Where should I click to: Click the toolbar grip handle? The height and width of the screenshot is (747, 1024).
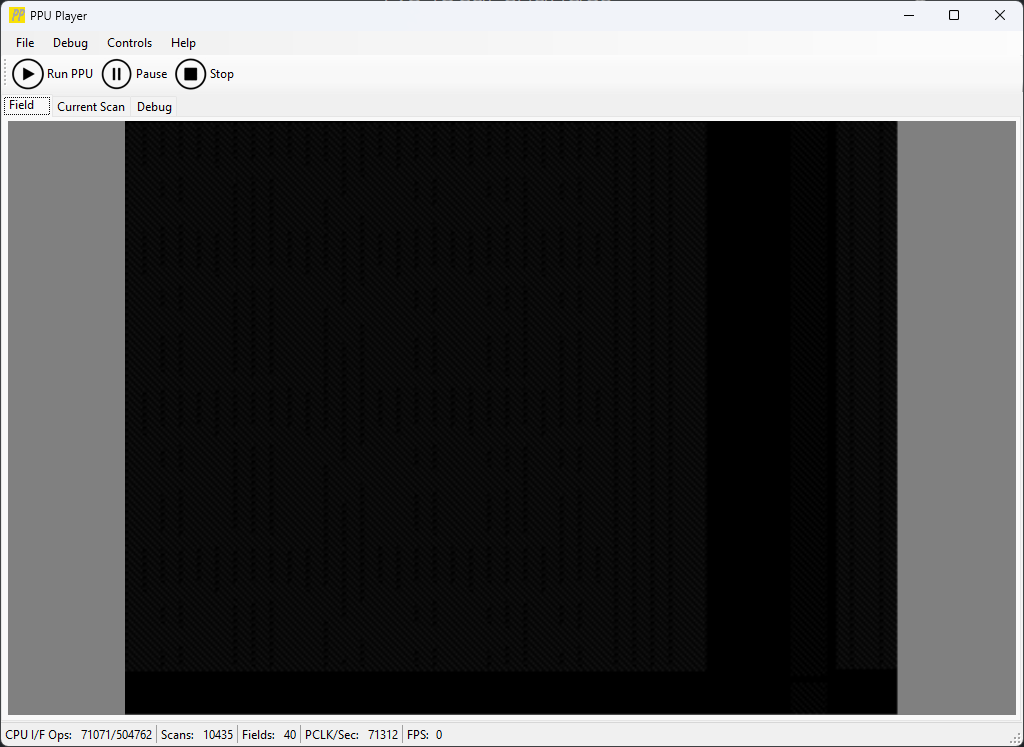coord(7,74)
